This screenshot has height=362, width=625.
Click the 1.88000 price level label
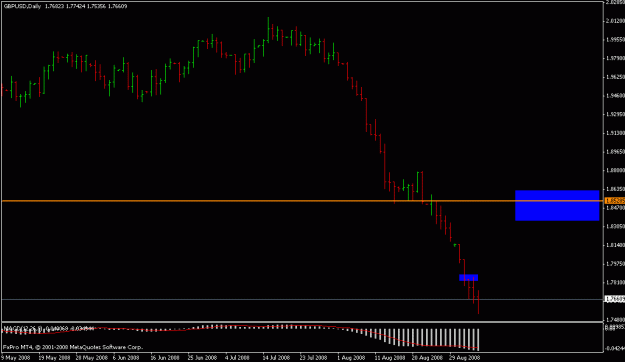click(615, 170)
